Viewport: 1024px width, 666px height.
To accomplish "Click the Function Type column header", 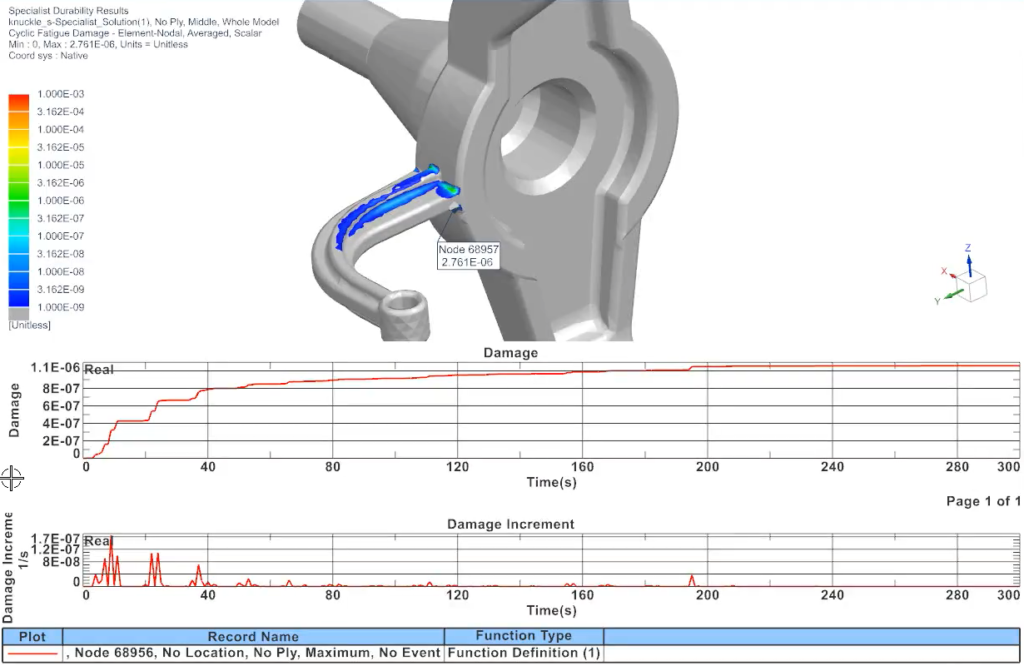I will pyautogui.click(x=523, y=636).
